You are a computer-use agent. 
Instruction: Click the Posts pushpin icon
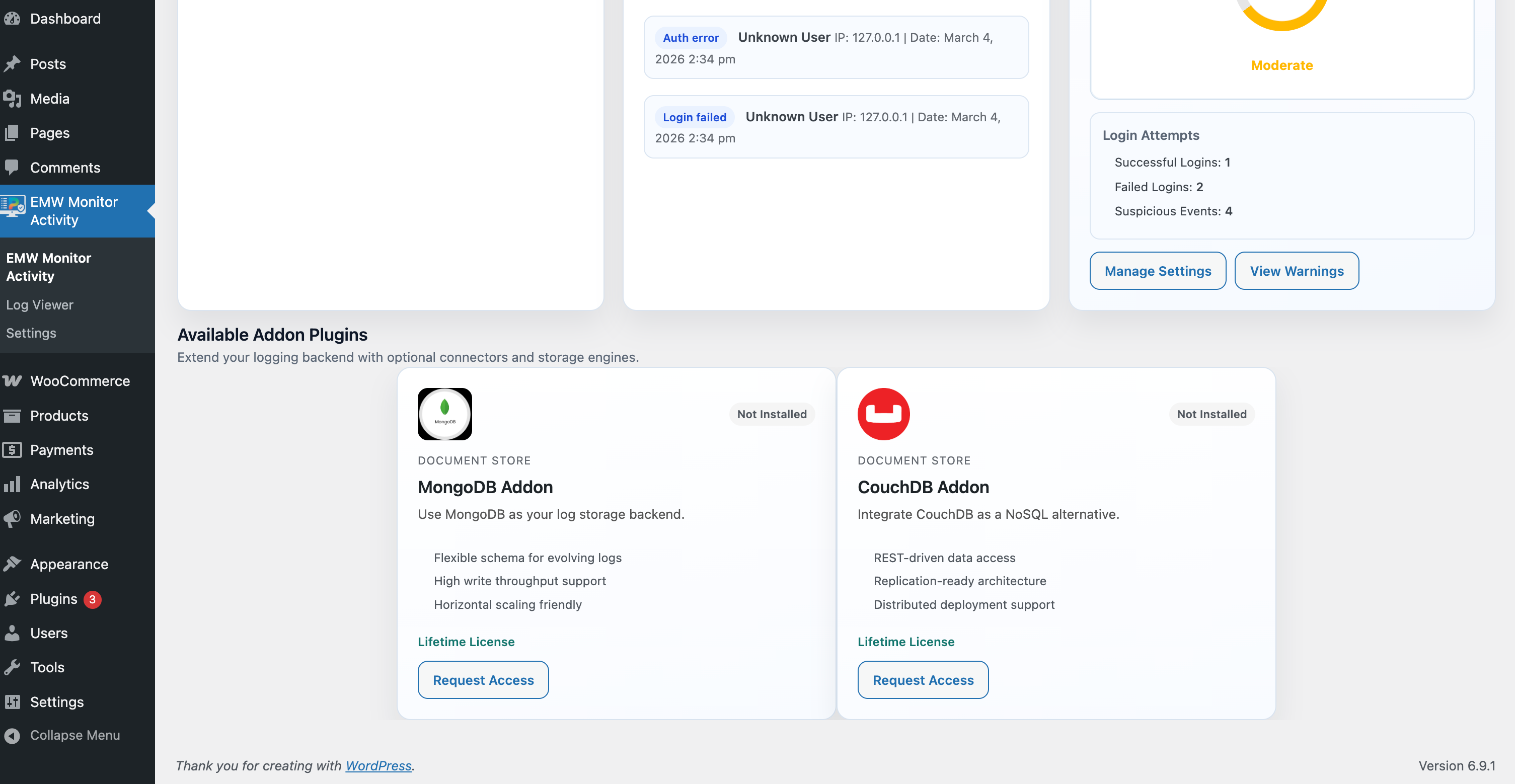pyautogui.click(x=12, y=63)
